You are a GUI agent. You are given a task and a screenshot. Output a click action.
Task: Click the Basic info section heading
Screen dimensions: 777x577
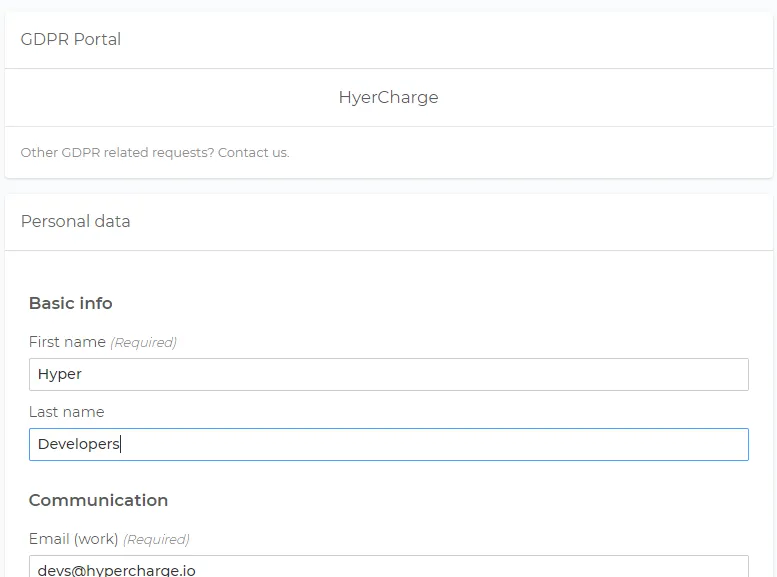point(71,303)
